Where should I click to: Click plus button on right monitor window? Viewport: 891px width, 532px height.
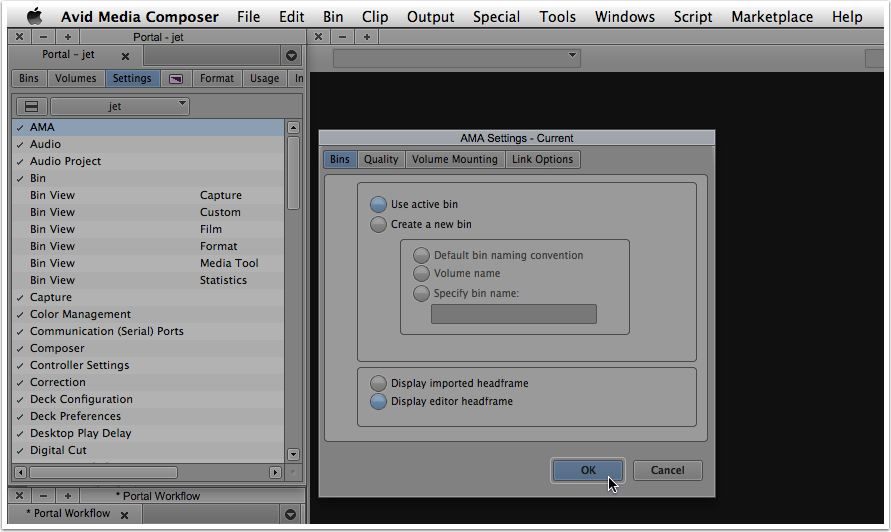point(367,37)
